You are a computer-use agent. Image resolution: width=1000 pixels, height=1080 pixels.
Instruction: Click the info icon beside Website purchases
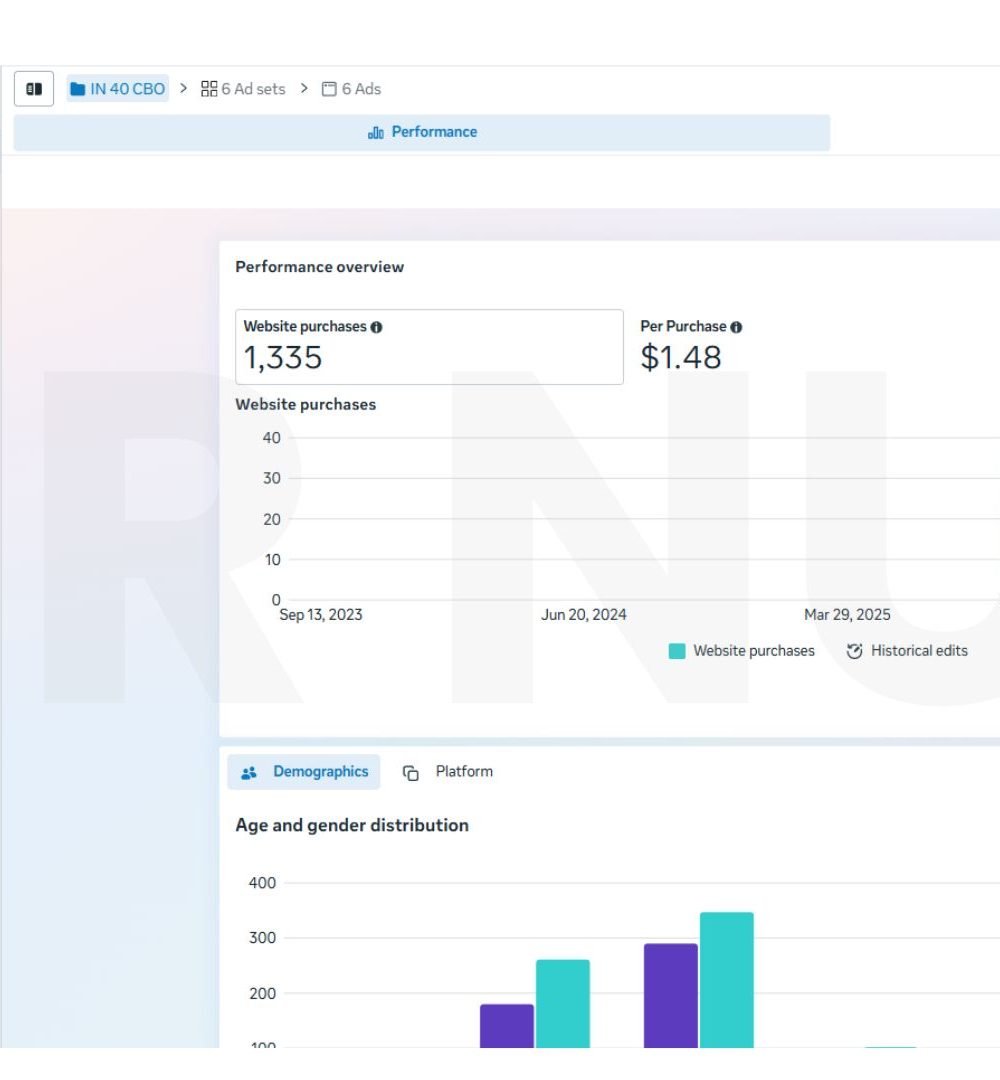click(376, 327)
